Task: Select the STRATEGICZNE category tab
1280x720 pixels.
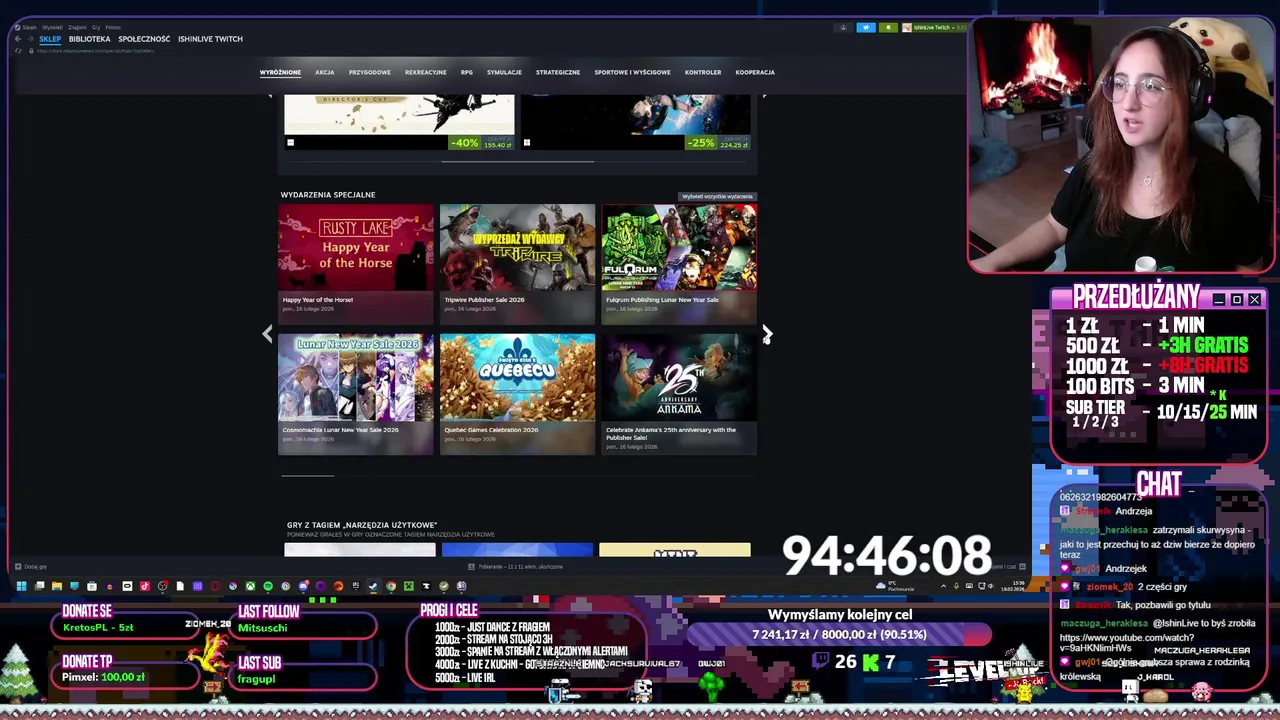Action: pyautogui.click(x=558, y=72)
